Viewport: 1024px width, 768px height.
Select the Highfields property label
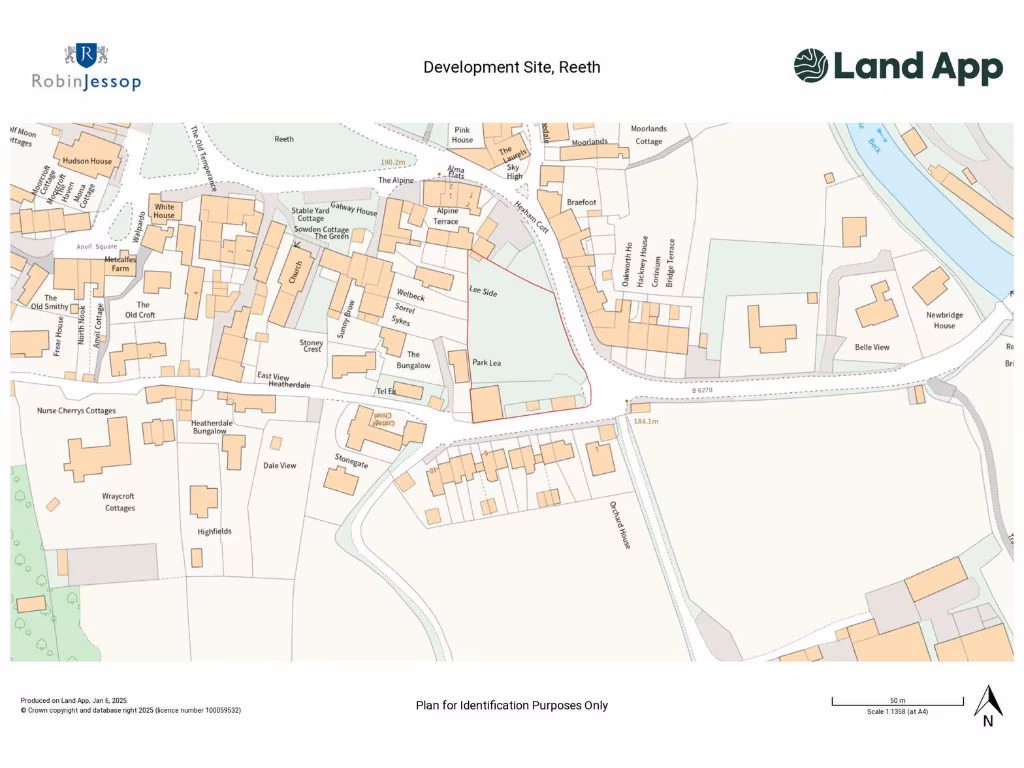tap(214, 531)
